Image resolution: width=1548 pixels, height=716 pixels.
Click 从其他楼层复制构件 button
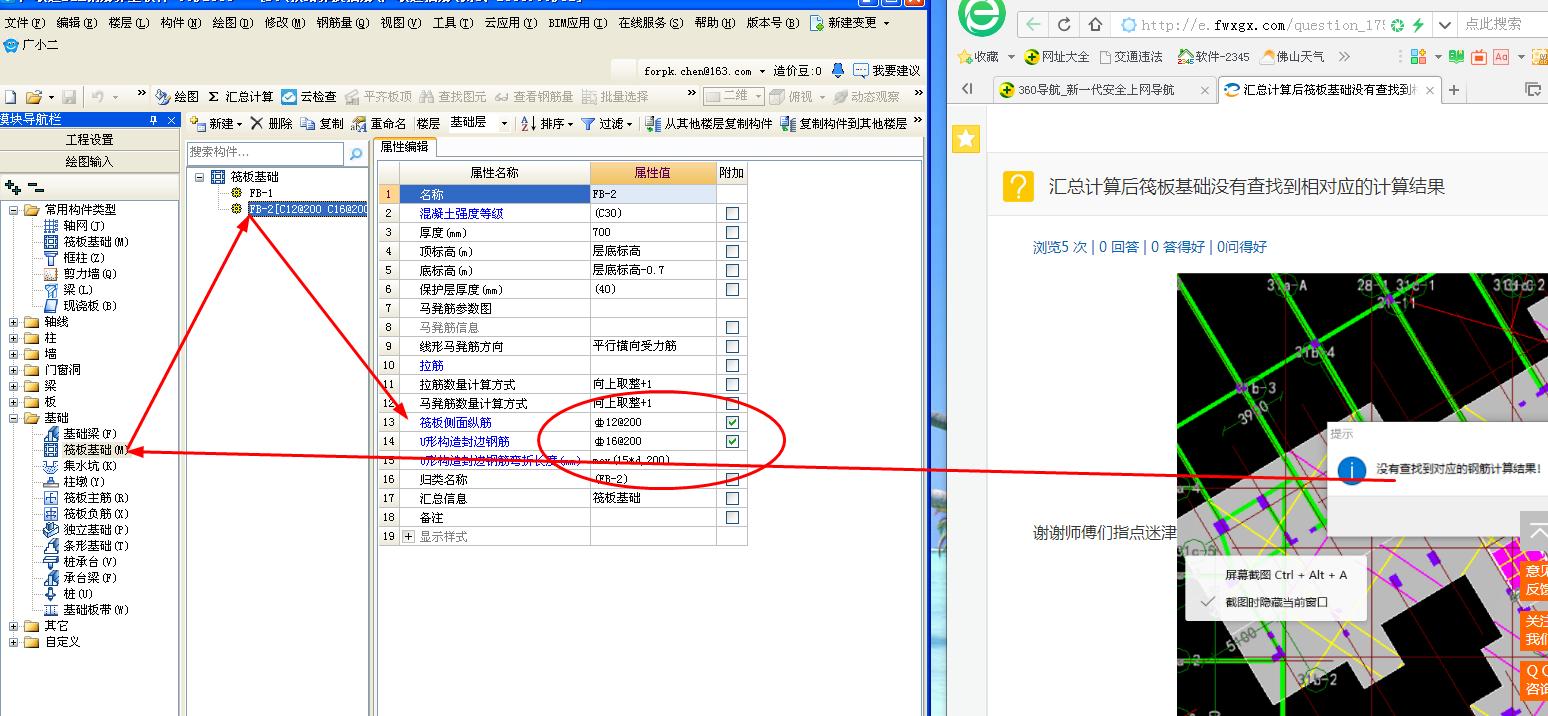[x=709, y=123]
